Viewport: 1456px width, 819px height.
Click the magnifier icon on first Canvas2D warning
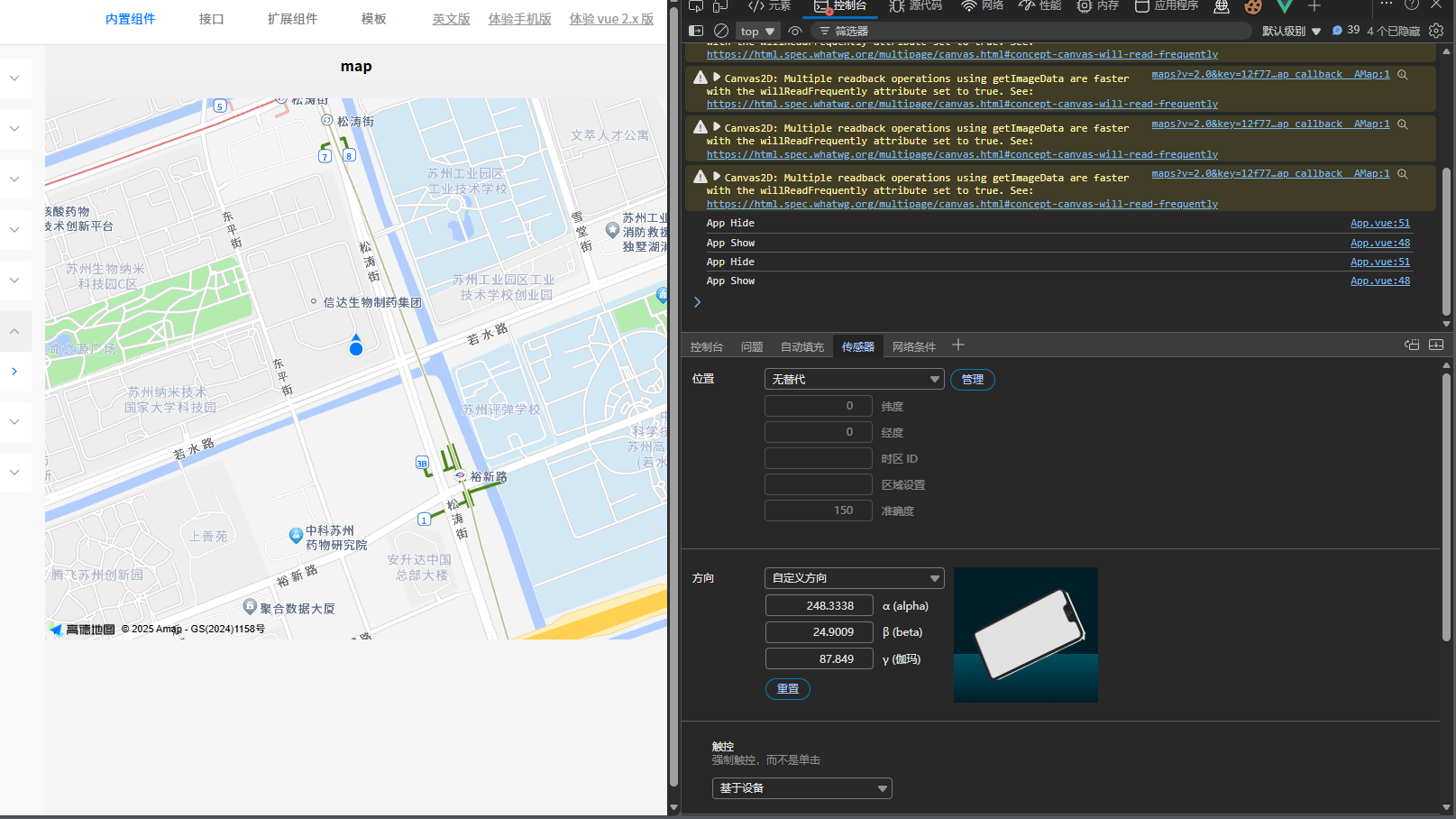point(1403,75)
